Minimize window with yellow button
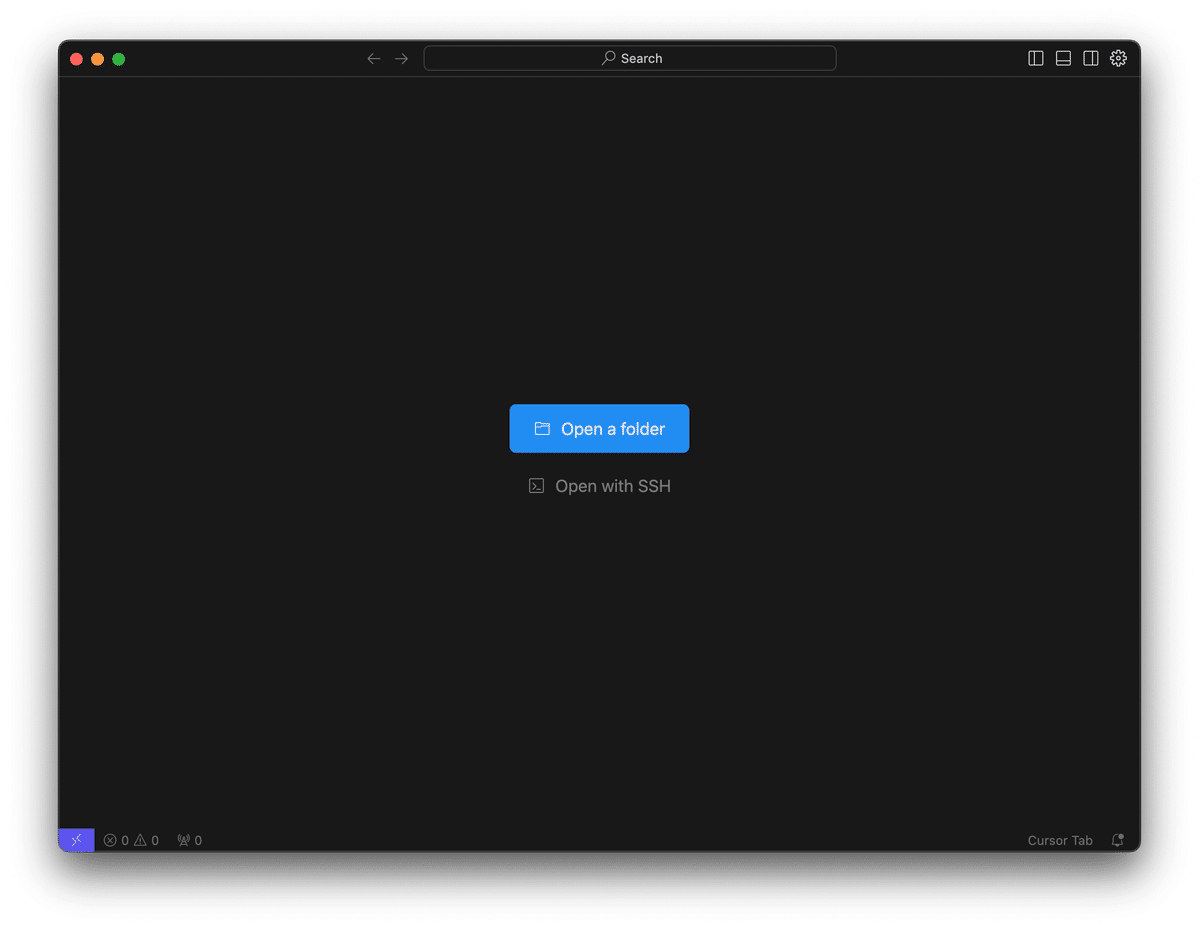The height and width of the screenshot is (930, 1200). [x=97, y=59]
